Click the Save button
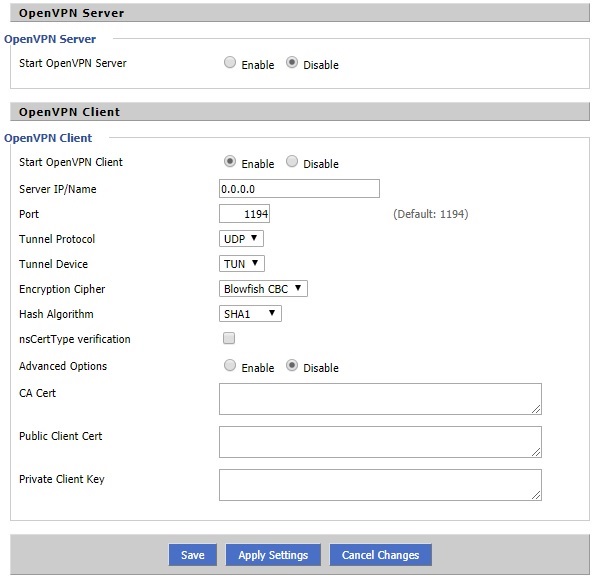 [x=192, y=555]
